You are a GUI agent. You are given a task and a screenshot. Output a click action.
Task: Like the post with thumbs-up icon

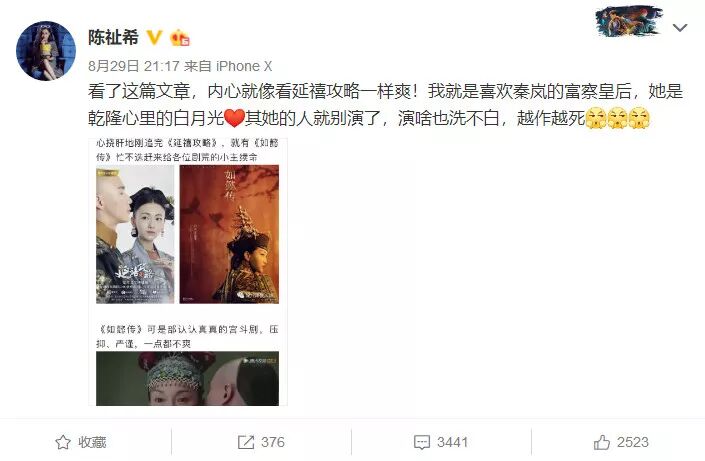tap(602, 442)
